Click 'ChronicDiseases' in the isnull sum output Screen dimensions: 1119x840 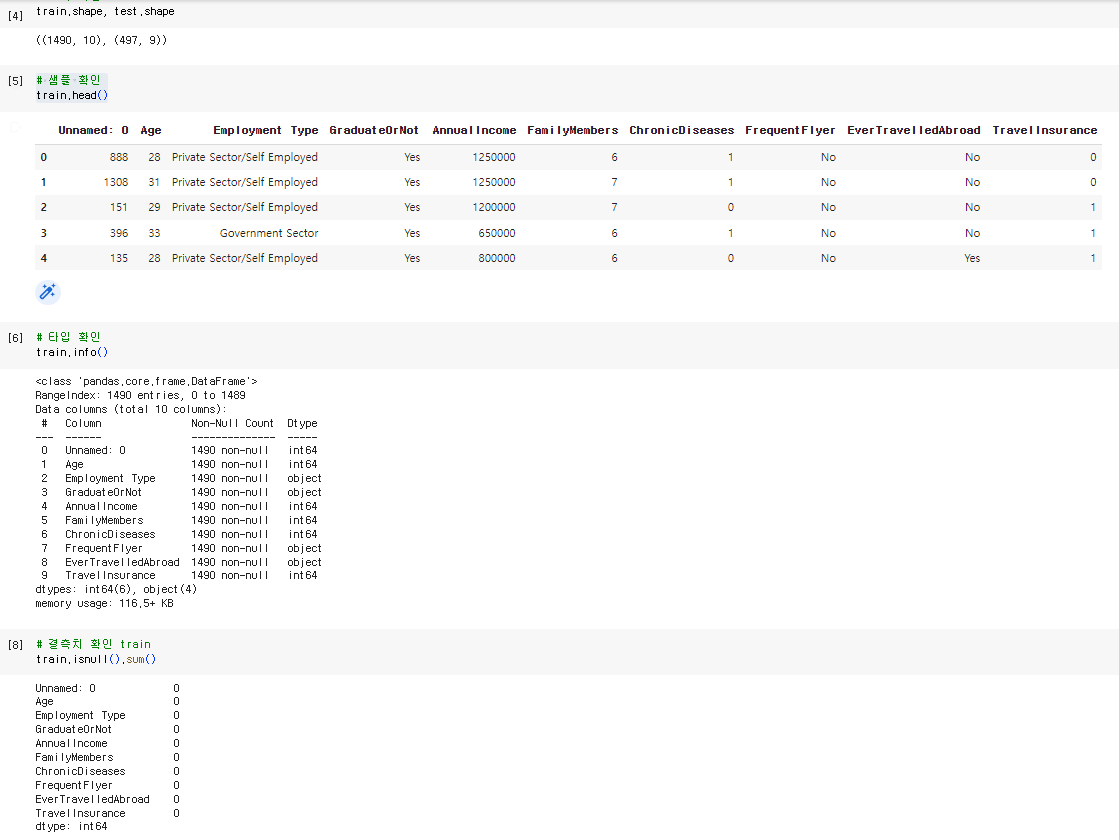tap(81, 771)
